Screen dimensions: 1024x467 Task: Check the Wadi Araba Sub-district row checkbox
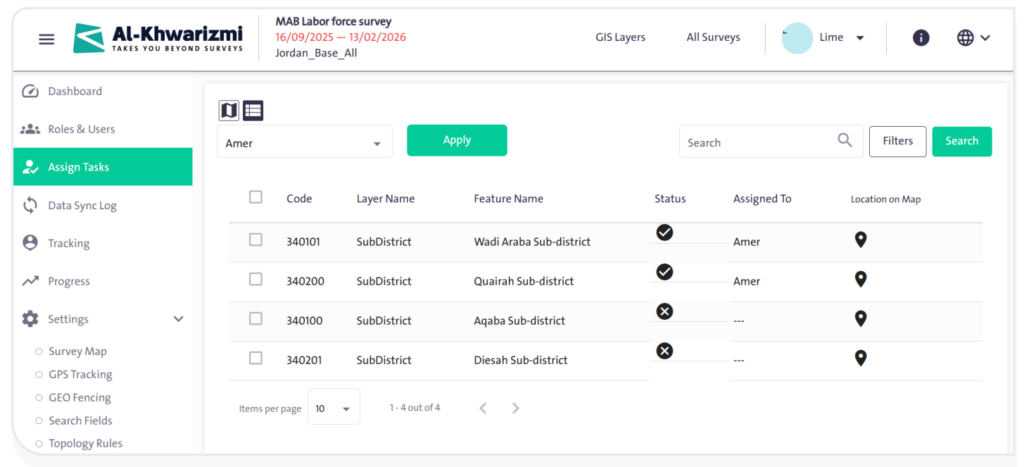pyautogui.click(x=256, y=240)
